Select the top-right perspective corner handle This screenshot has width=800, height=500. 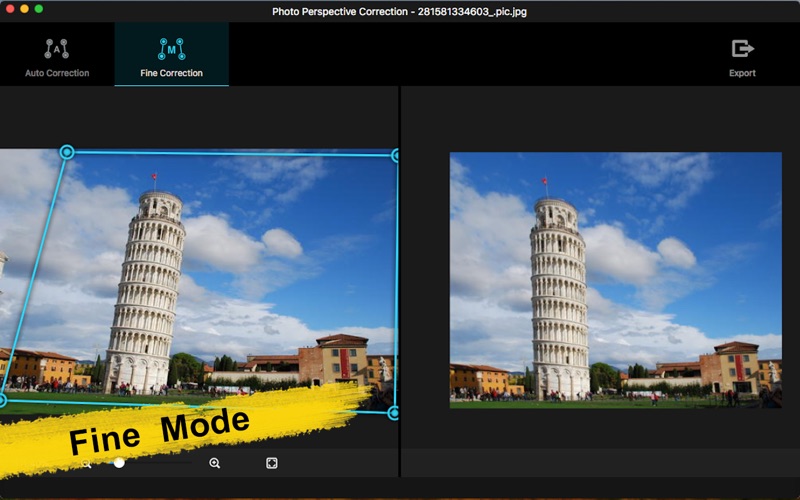[x=396, y=155]
